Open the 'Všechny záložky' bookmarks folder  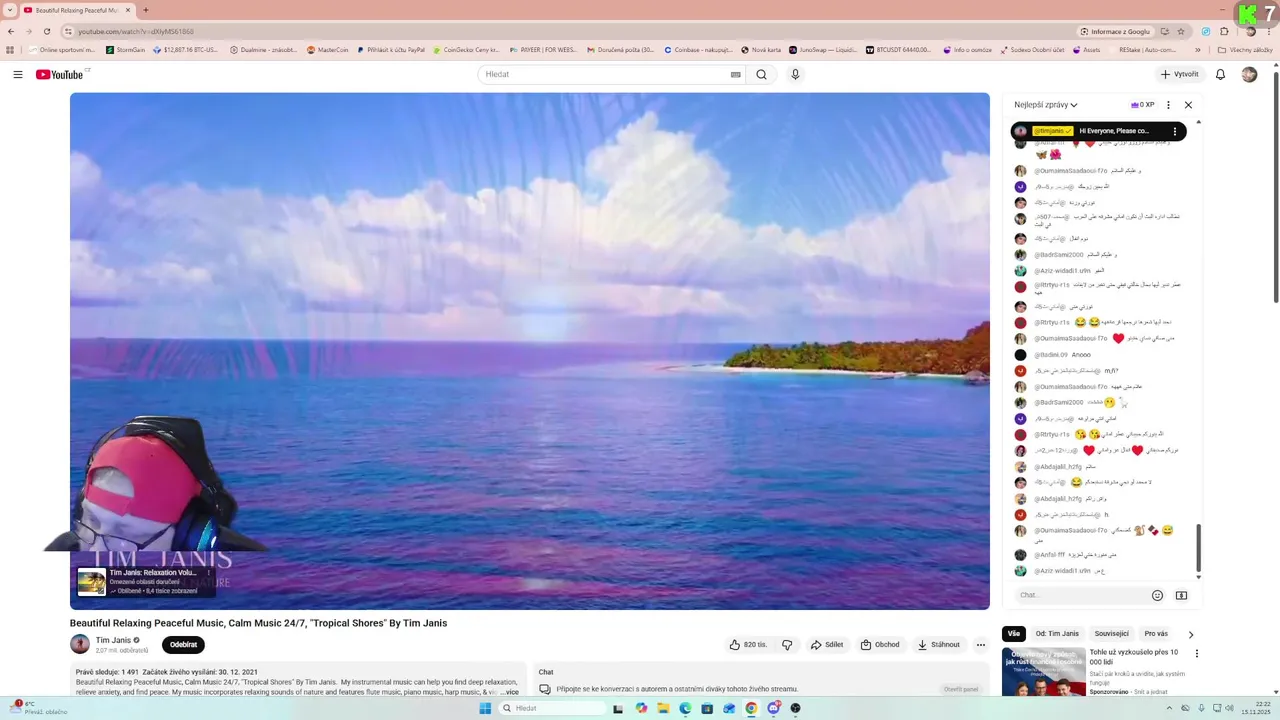tap(1245, 49)
